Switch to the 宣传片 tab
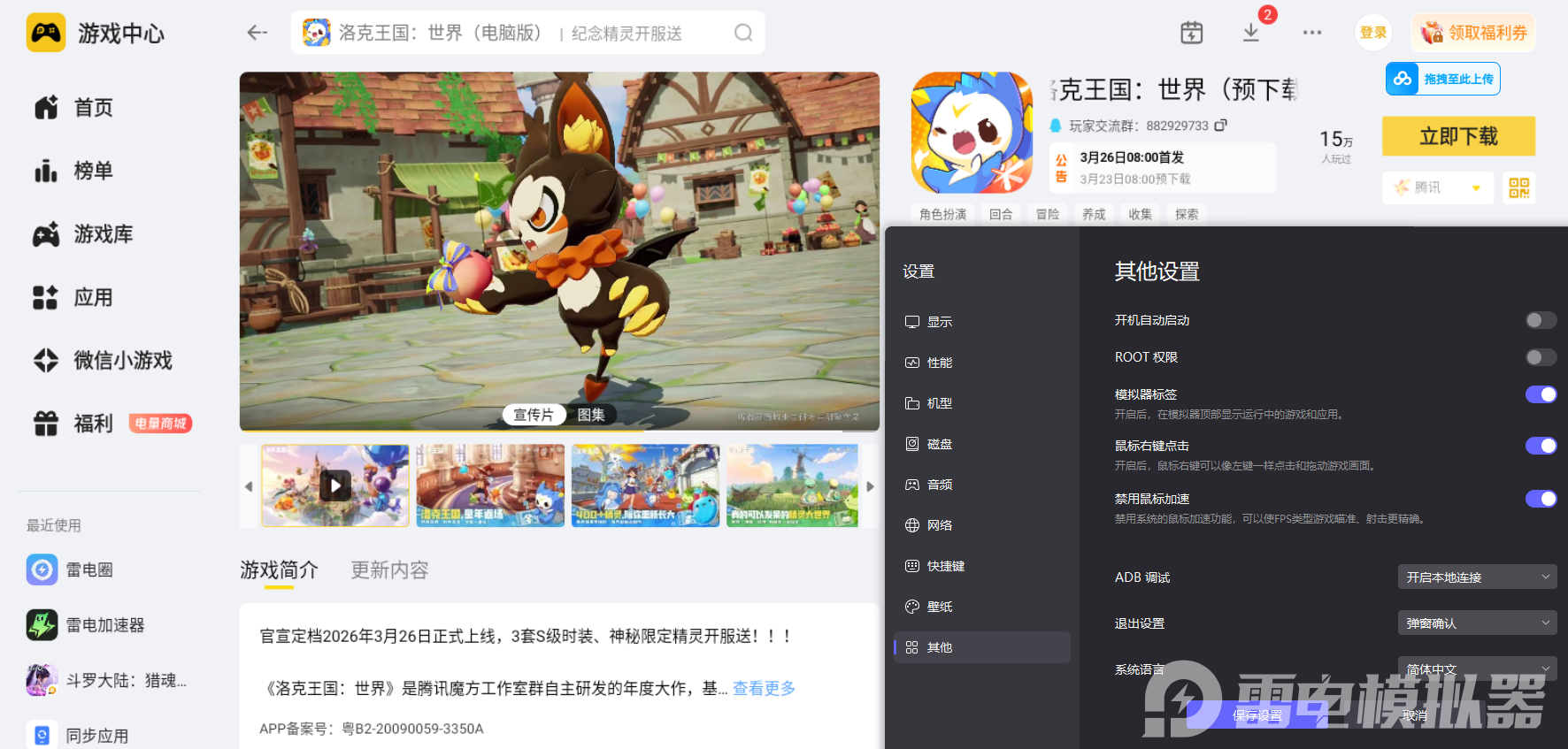1568x749 pixels. pyautogui.click(x=534, y=415)
